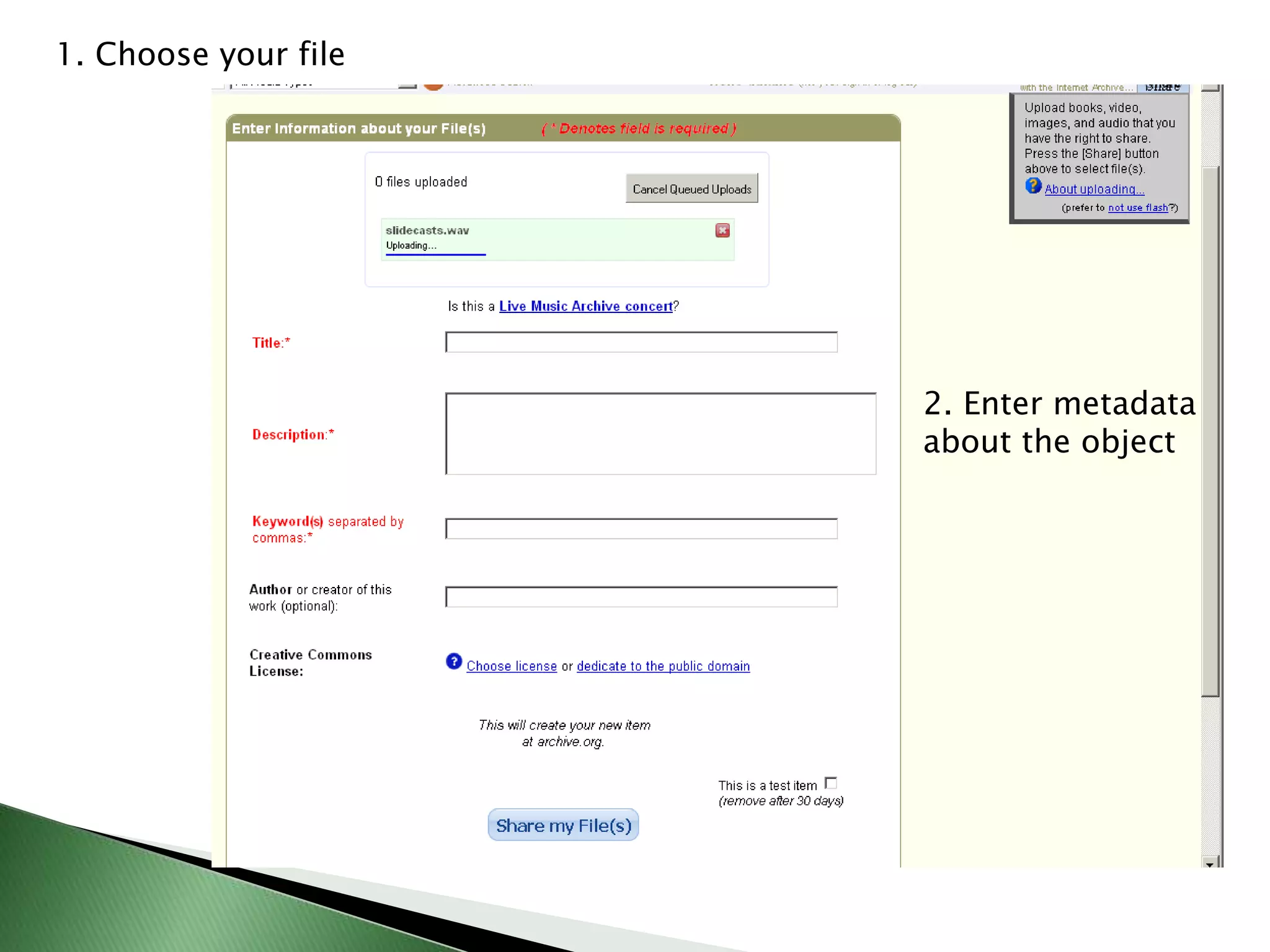Click into the Description text area
Viewport: 1270px width, 952px height.
coord(660,434)
